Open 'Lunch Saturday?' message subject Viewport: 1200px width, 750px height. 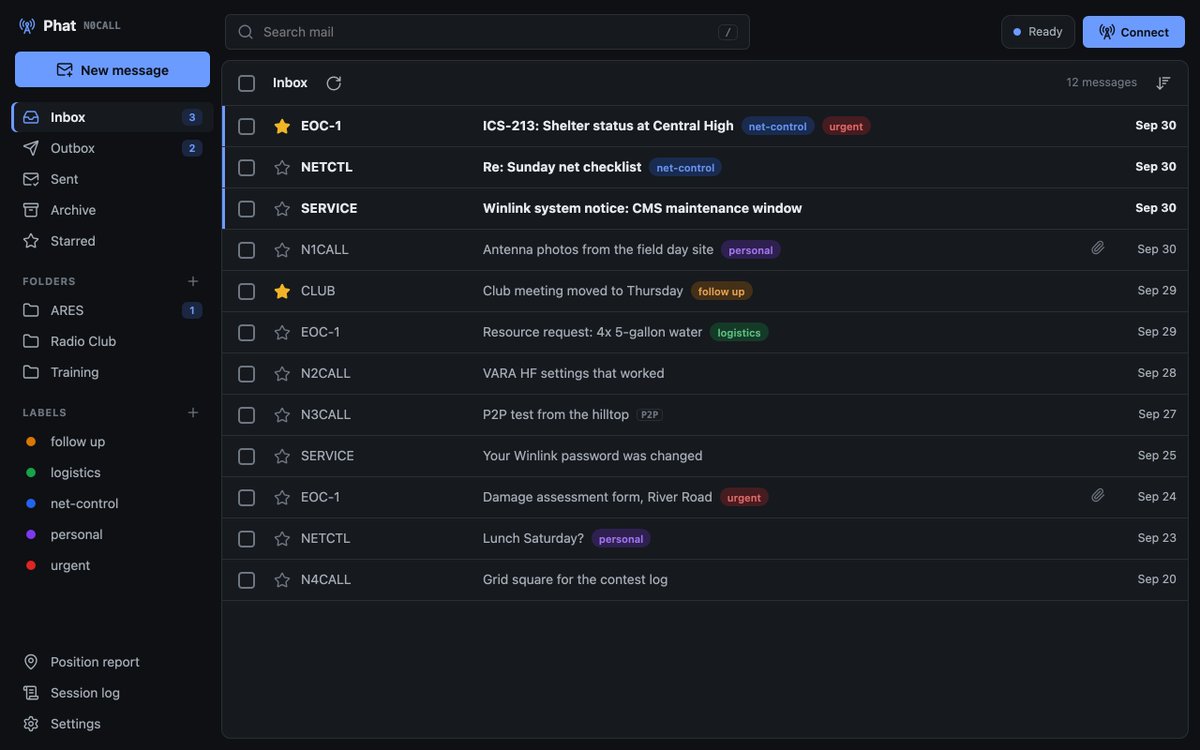pyautogui.click(x=533, y=538)
